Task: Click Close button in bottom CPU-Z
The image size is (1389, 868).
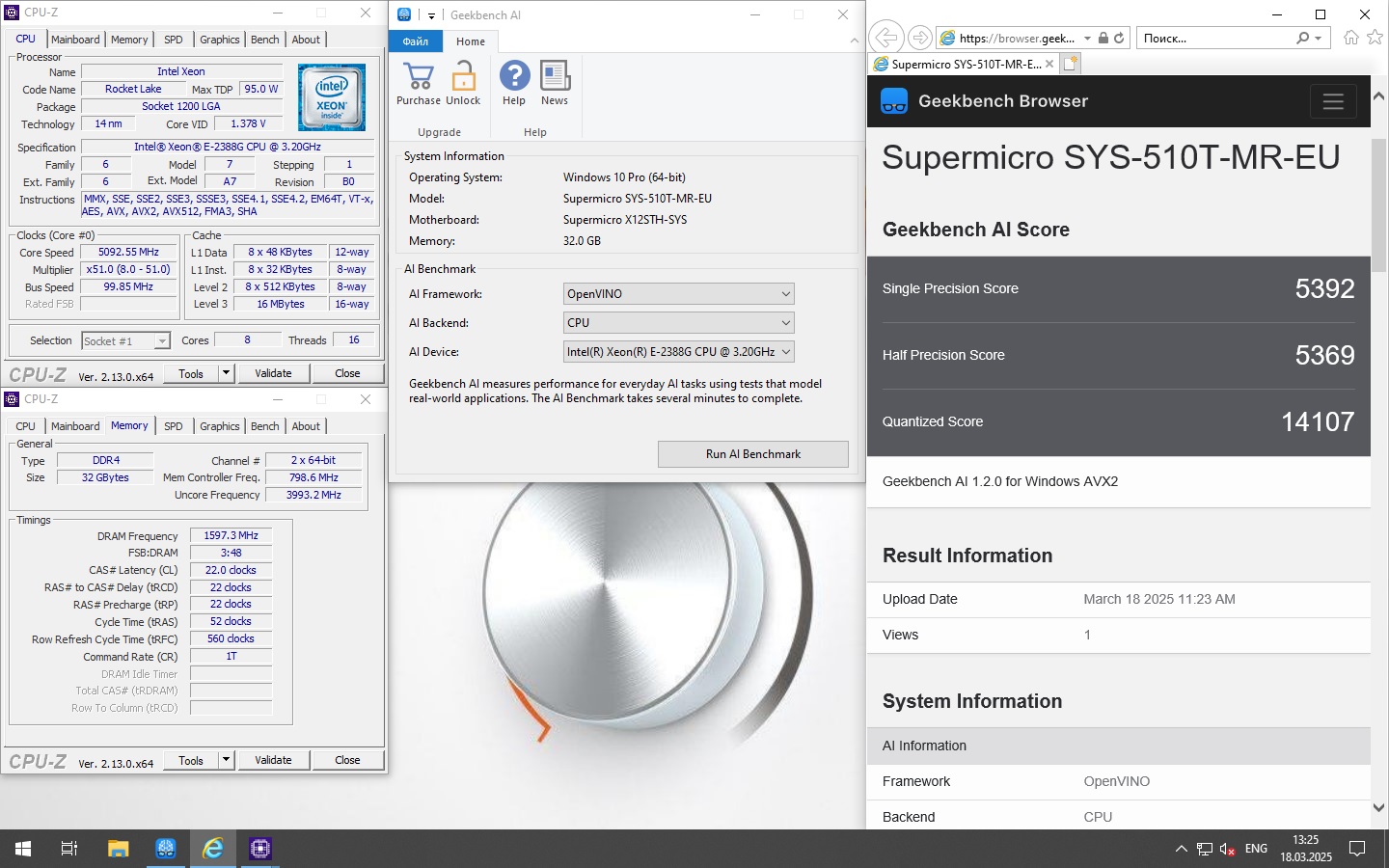Action: tap(347, 760)
